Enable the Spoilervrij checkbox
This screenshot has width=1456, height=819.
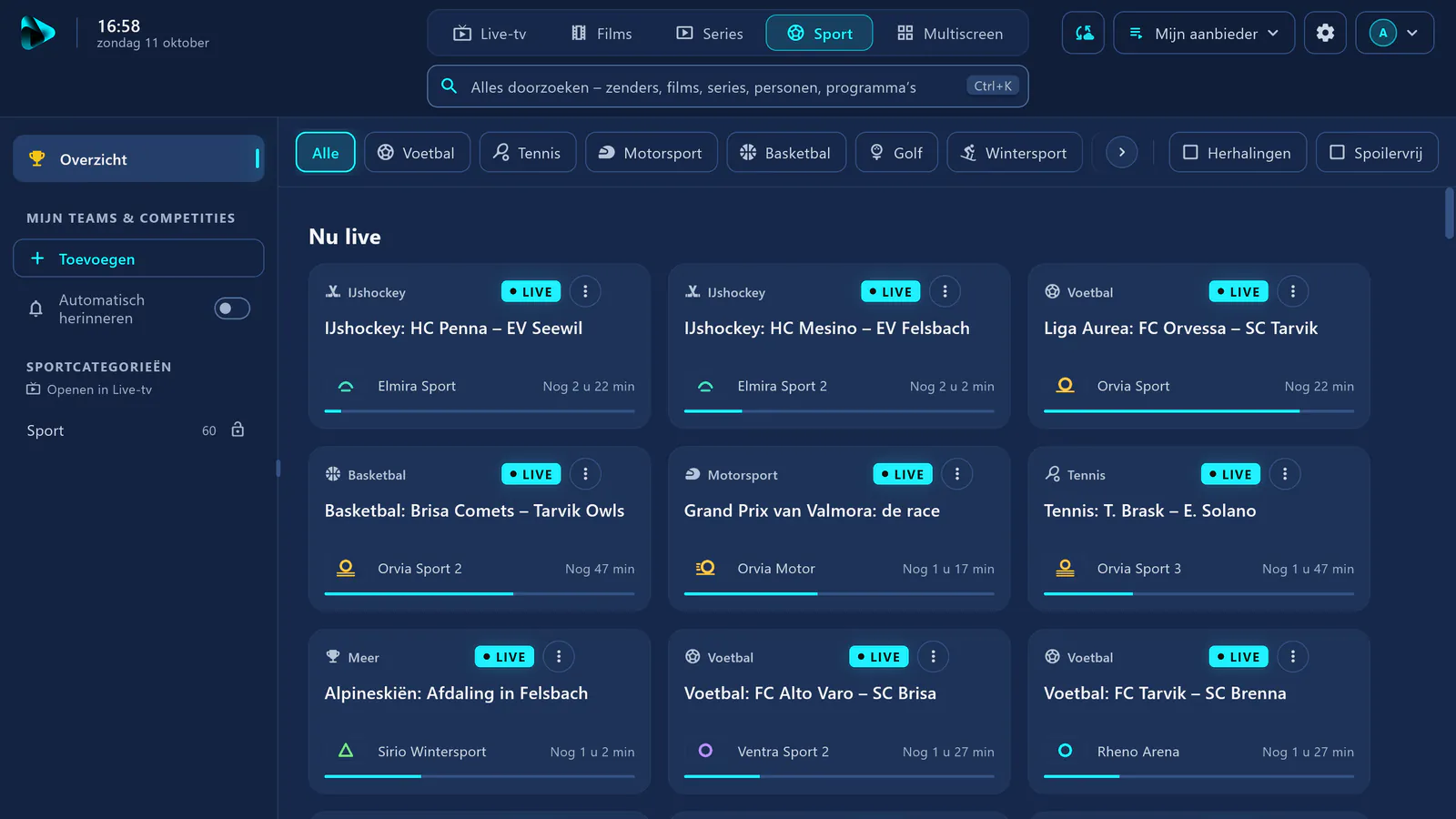pos(1337,153)
